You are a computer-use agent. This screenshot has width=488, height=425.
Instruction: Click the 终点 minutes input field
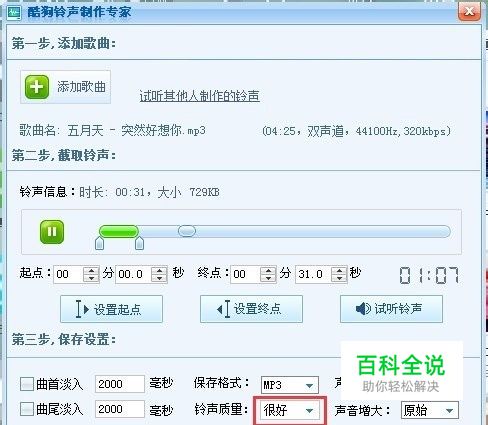245,274
